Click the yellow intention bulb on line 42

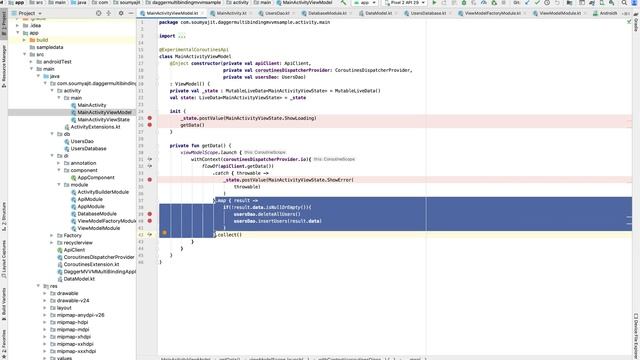pos(164,232)
